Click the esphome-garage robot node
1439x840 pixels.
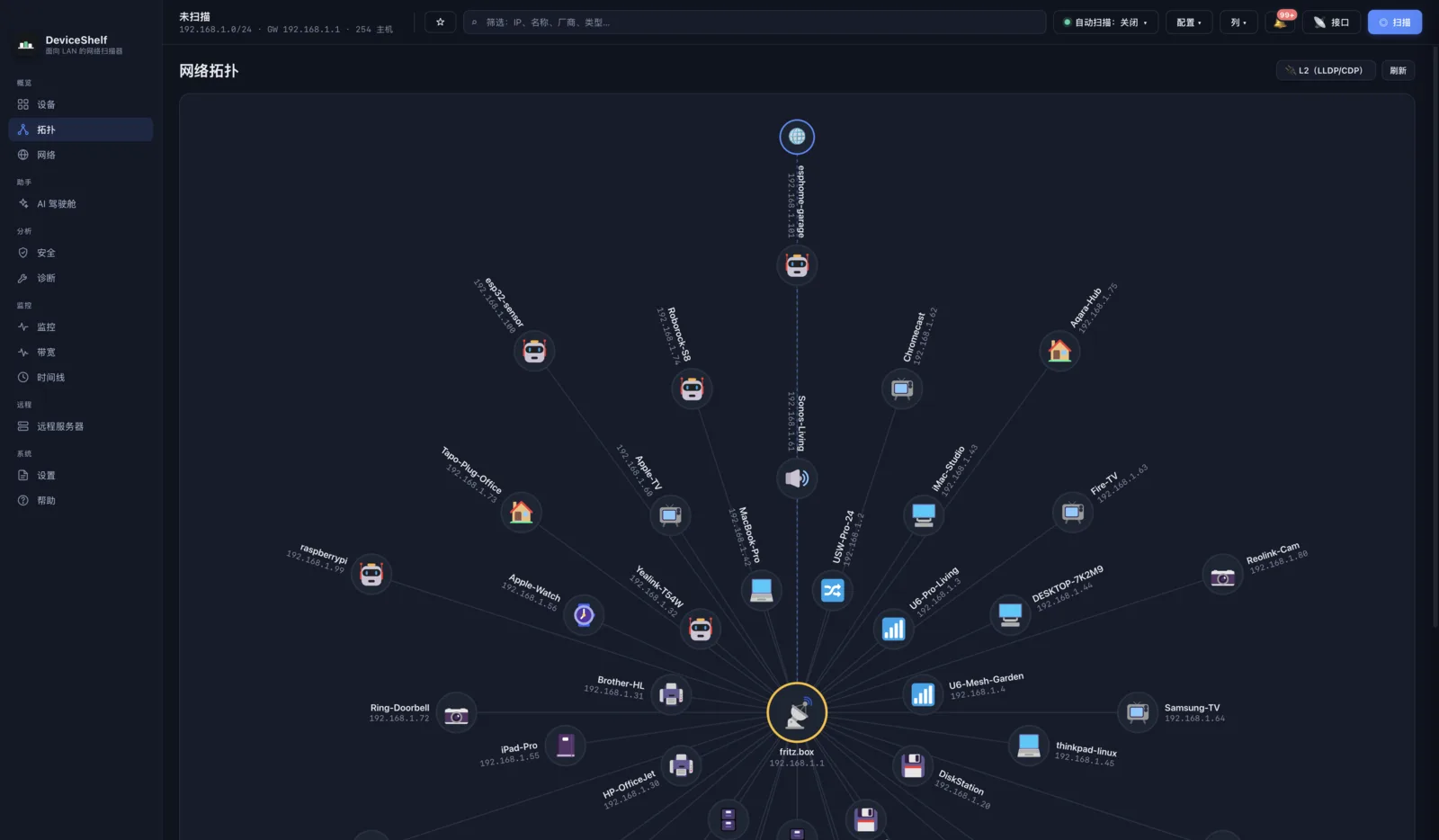pyautogui.click(x=797, y=265)
